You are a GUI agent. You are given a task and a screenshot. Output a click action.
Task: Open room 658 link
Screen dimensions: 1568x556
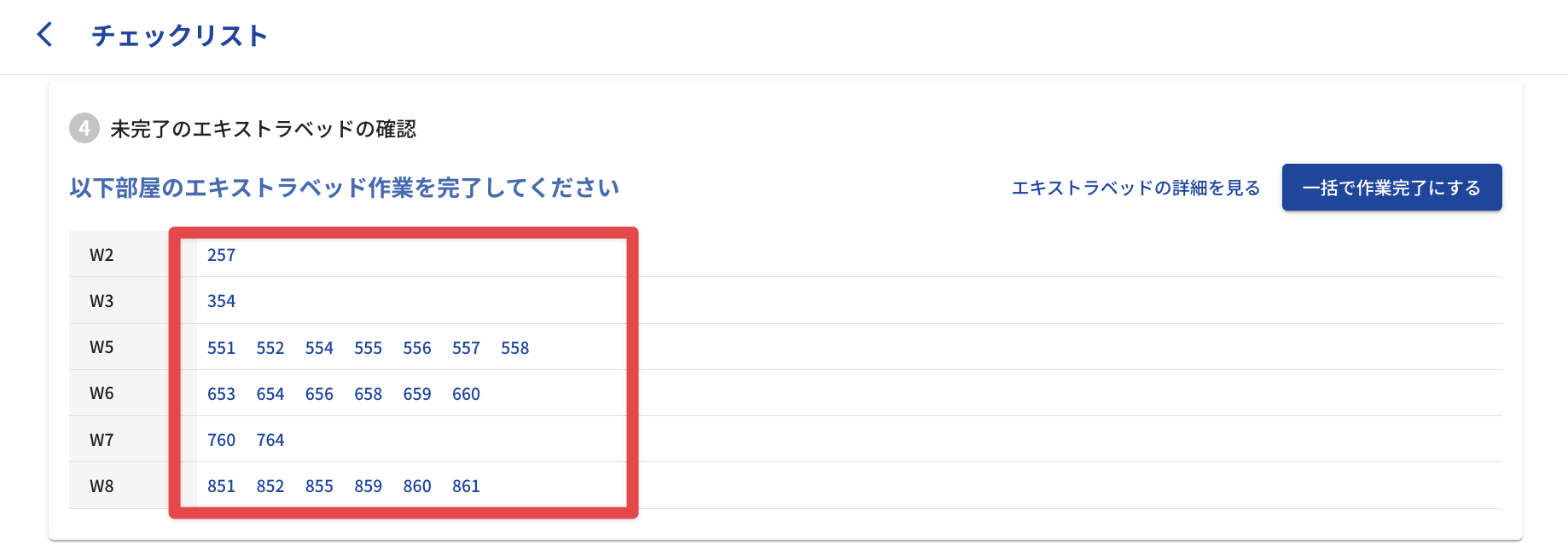point(368,394)
